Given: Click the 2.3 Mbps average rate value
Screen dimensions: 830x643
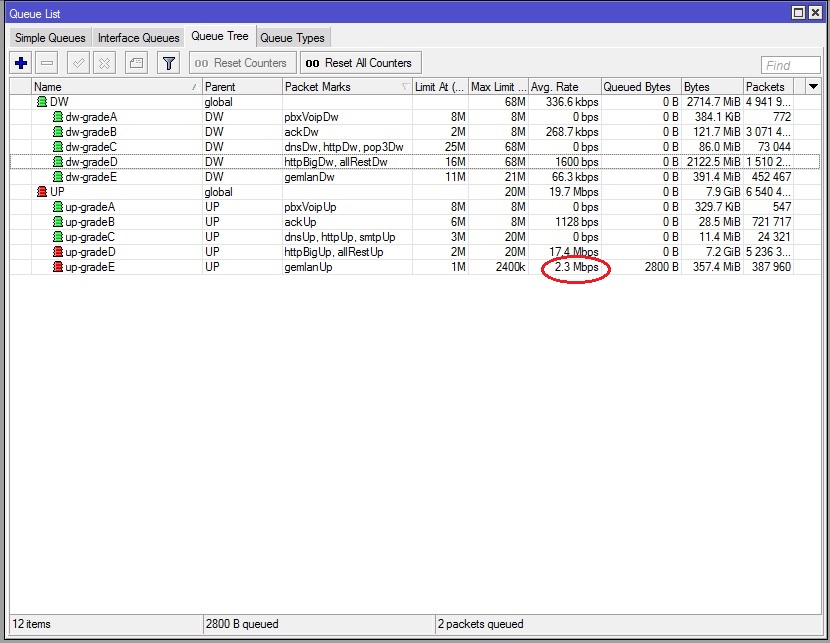Looking at the screenshot, I should point(576,267).
